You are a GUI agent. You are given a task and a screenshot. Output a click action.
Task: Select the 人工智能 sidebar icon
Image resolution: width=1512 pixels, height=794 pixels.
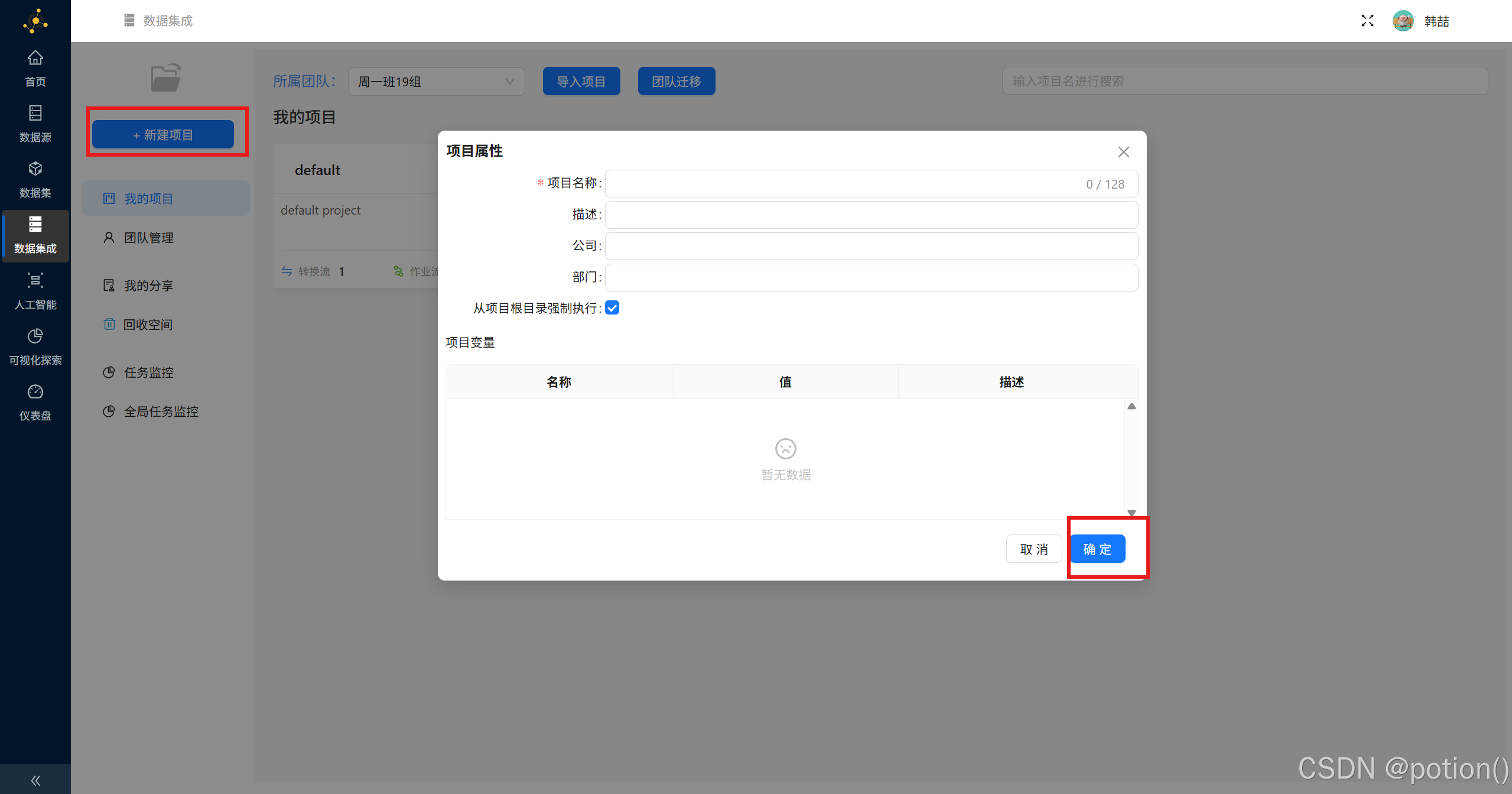[35, 290]
